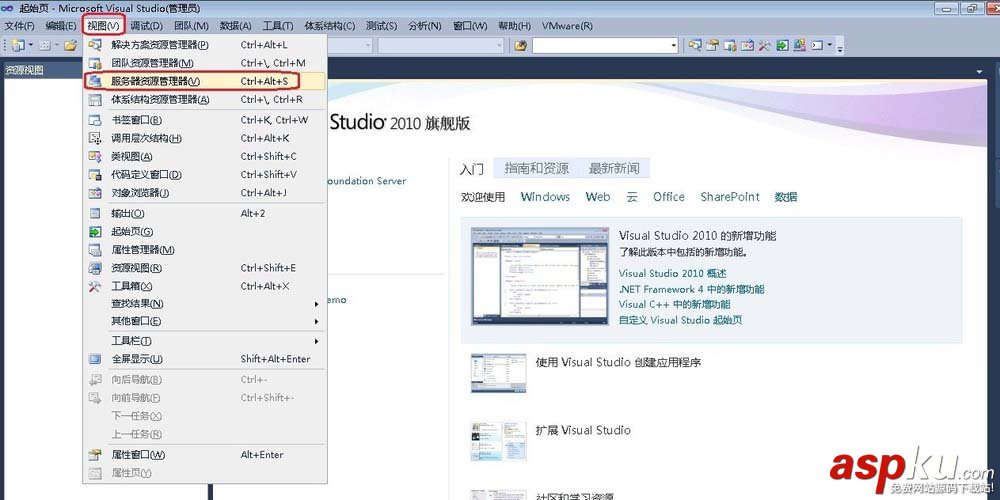This screenshot has height=500, width=1000.
Task: Click the Start Page green arrow toolbar icon
Action: (x=782, y=45)
